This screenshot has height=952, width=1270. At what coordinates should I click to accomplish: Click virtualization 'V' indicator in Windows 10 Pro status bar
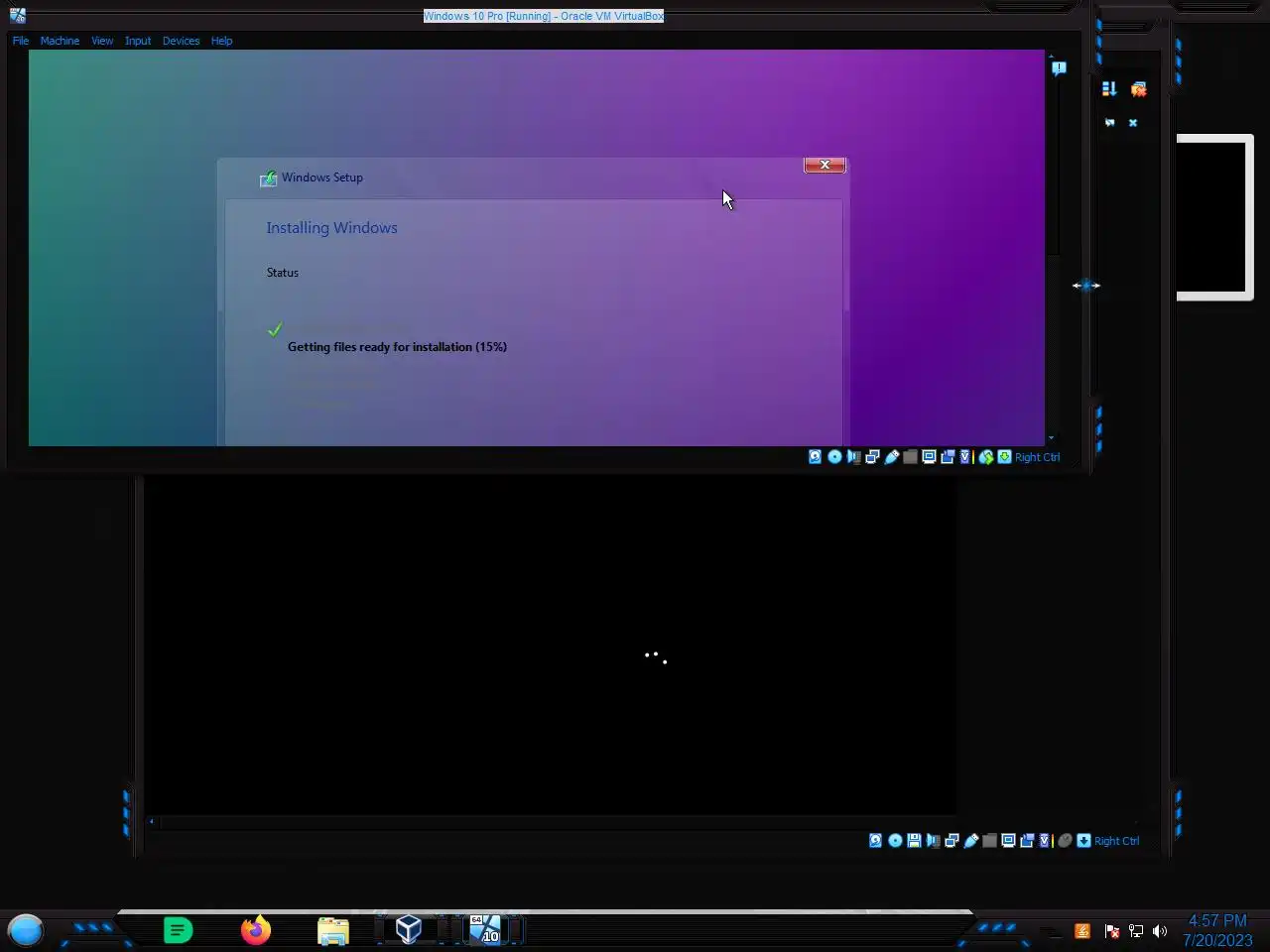(x=966, y=457)
